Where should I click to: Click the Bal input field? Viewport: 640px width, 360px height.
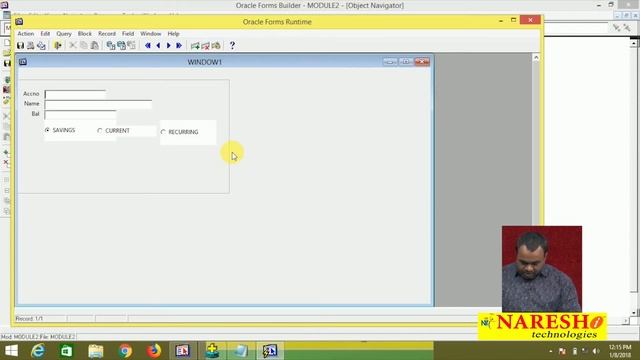[x=80, y=114]
